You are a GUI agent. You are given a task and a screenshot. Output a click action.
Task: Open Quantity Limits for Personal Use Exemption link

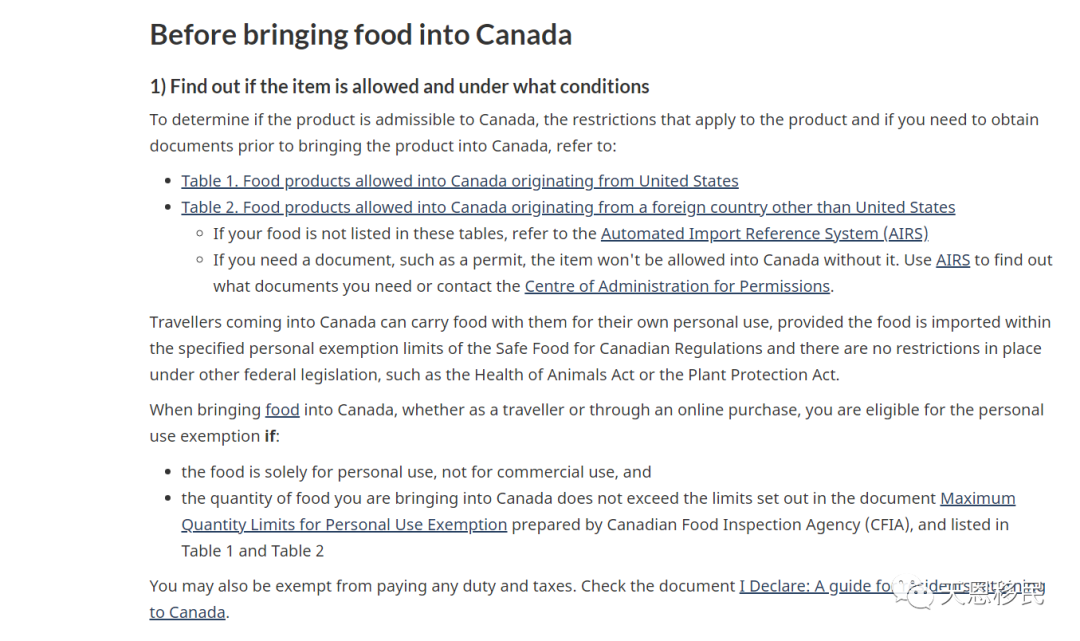point(344,525)
